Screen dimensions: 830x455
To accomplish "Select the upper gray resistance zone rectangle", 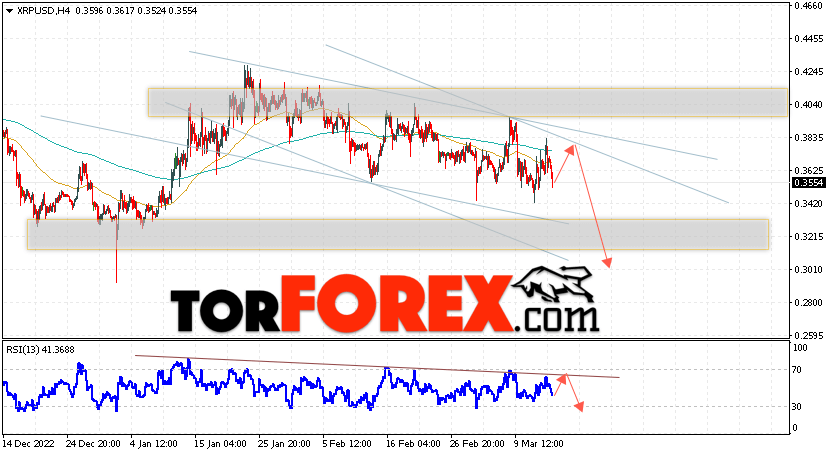I will (467, 102).
